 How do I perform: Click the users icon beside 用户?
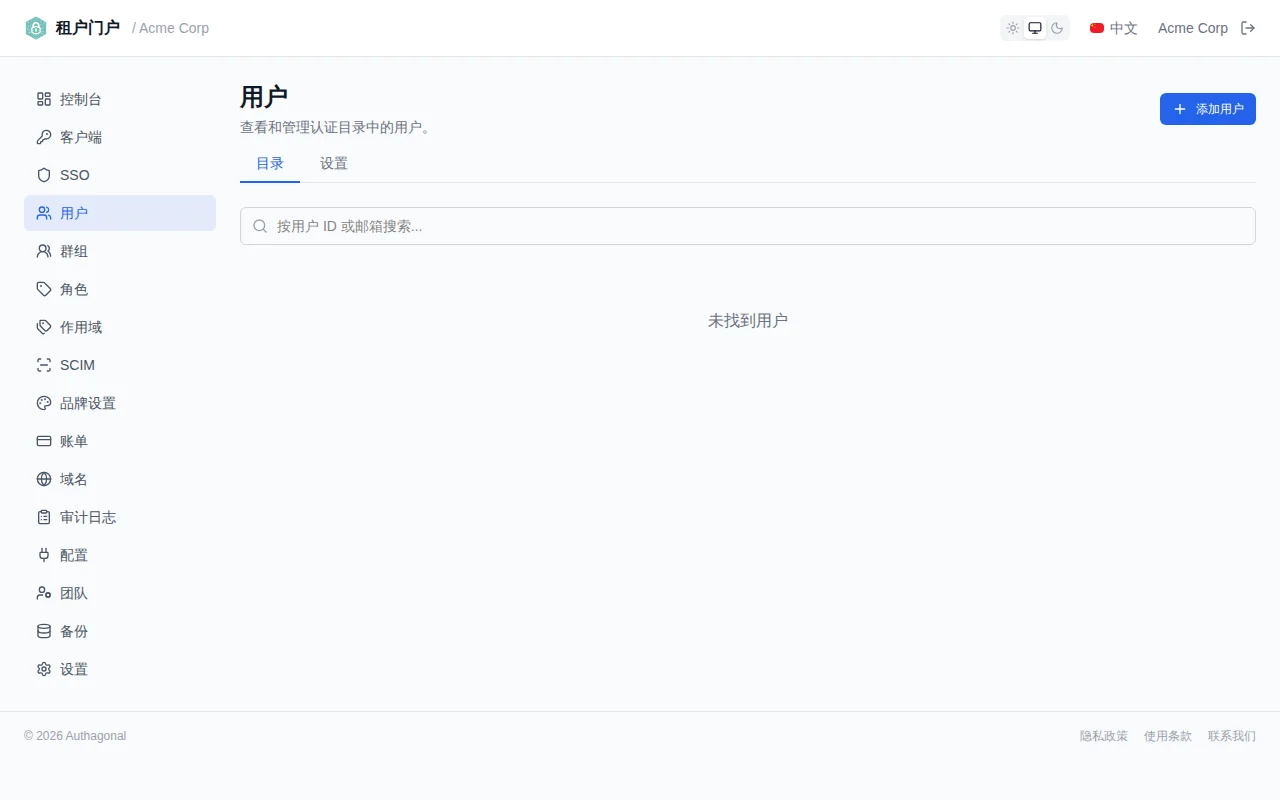(x=44, y=213)
